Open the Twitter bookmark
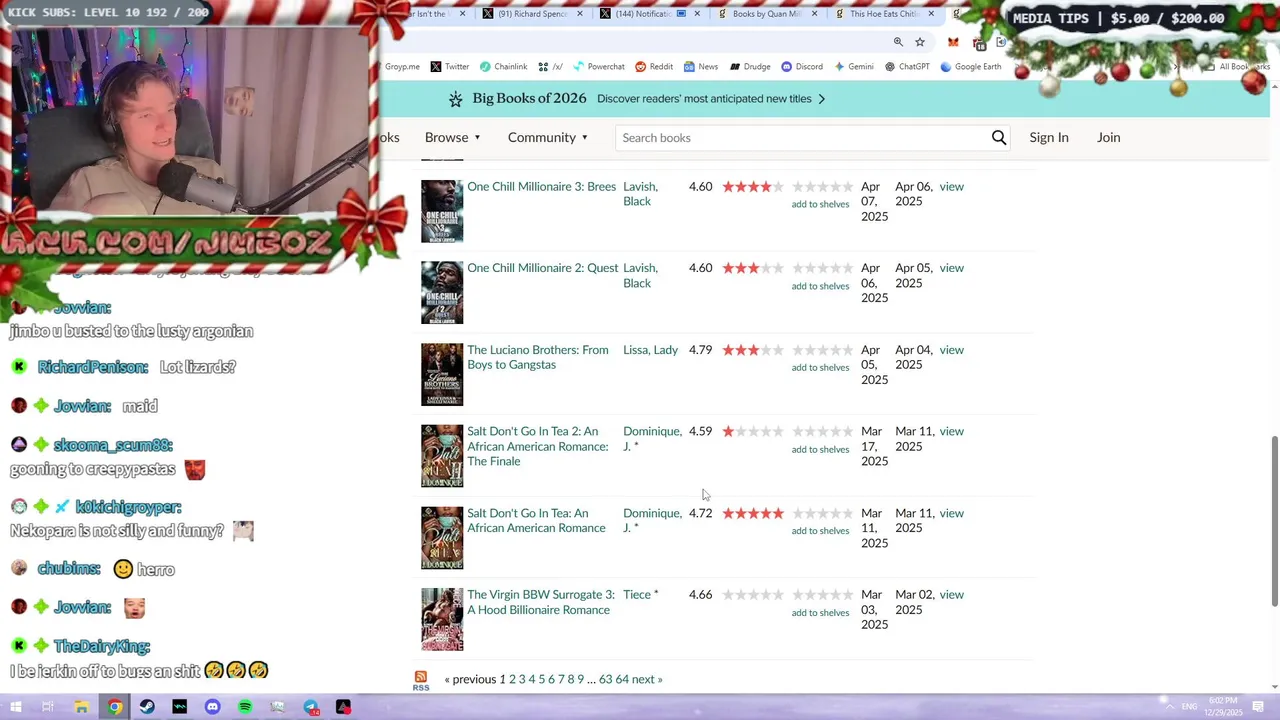 coord(450,67)
